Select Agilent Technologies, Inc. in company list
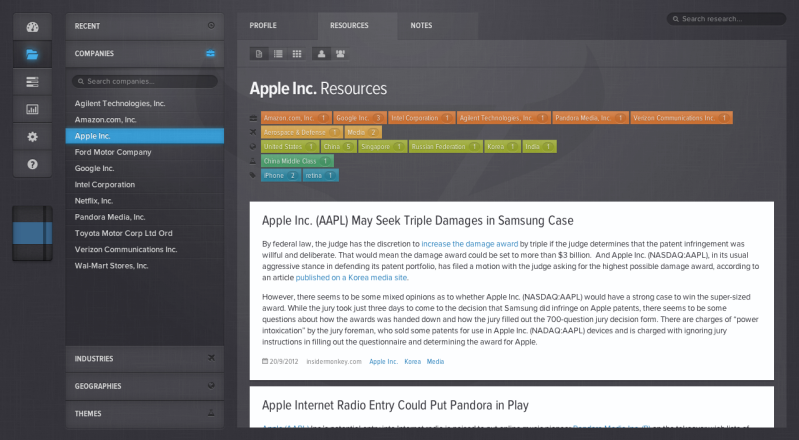This screenshot has width=799, height=440. pyautogui.click(x=145, y=103)
